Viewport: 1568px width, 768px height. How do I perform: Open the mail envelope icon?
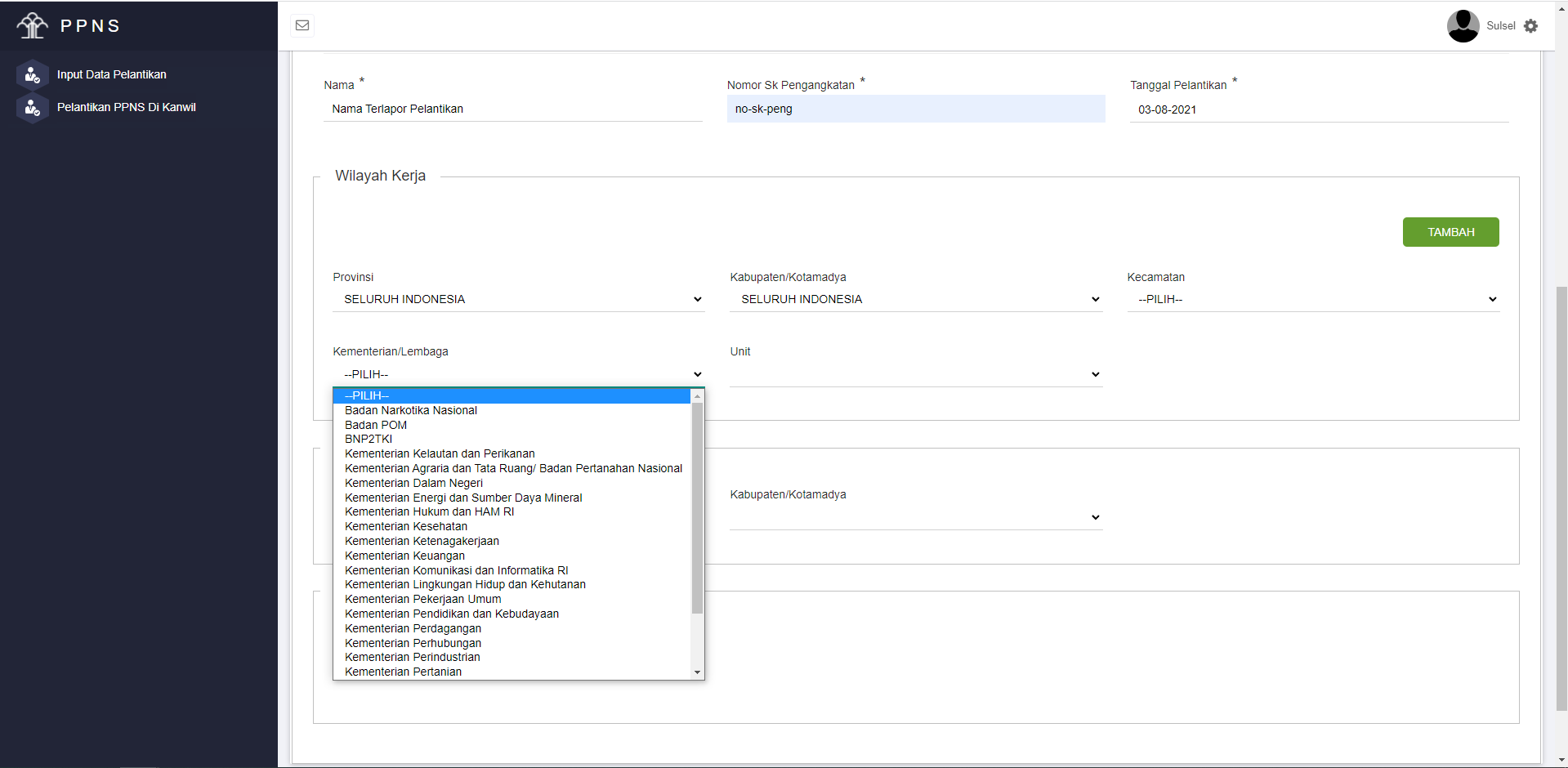(x=302, y=25)
